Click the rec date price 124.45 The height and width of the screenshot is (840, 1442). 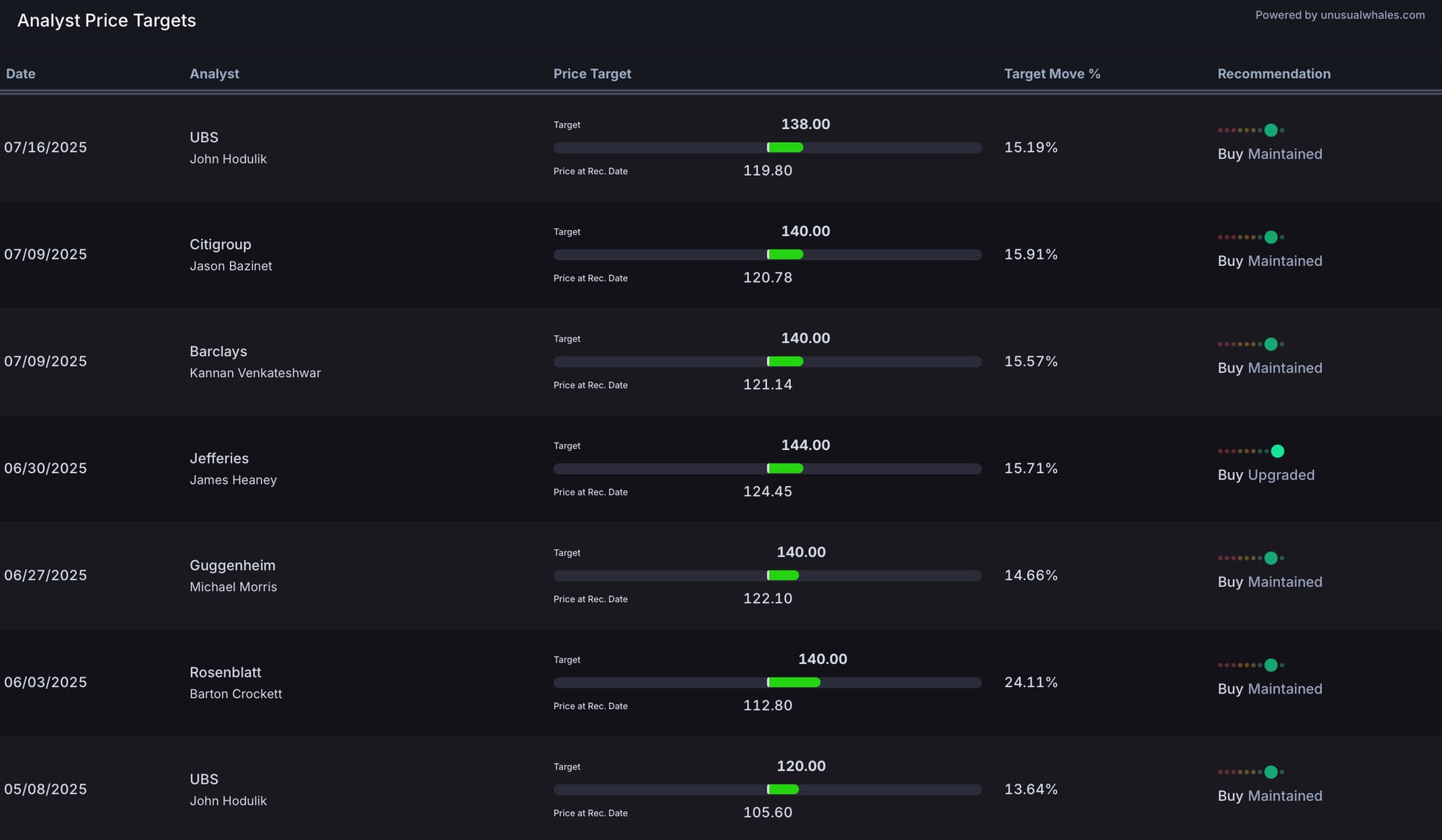click(x=768, y=492)
